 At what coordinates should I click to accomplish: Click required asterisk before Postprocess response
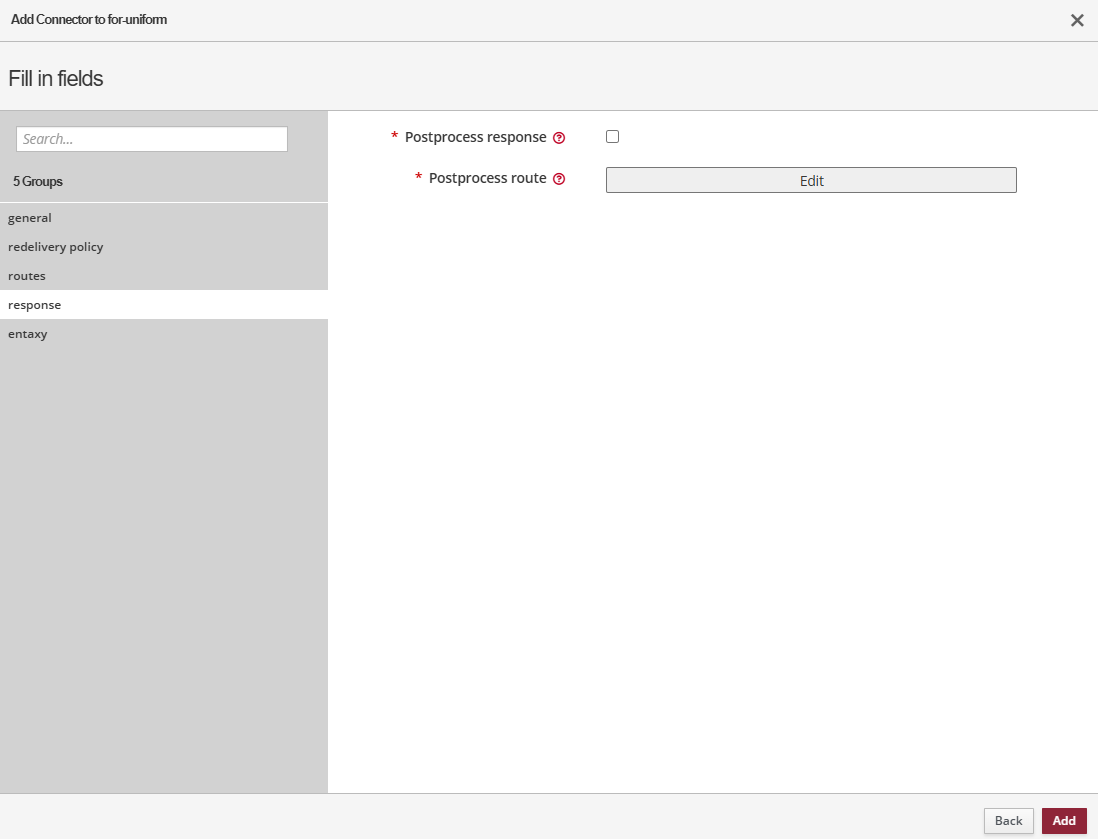tap(394, 137)
